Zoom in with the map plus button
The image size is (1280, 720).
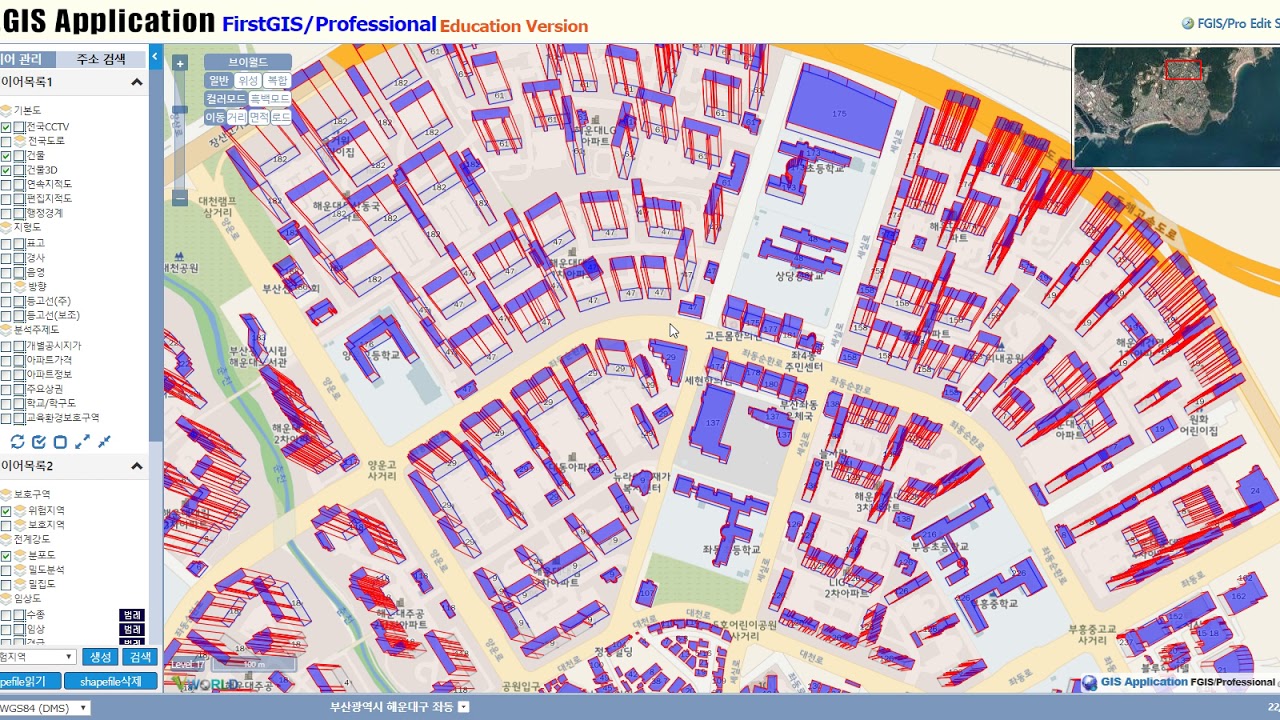(180, 63)
